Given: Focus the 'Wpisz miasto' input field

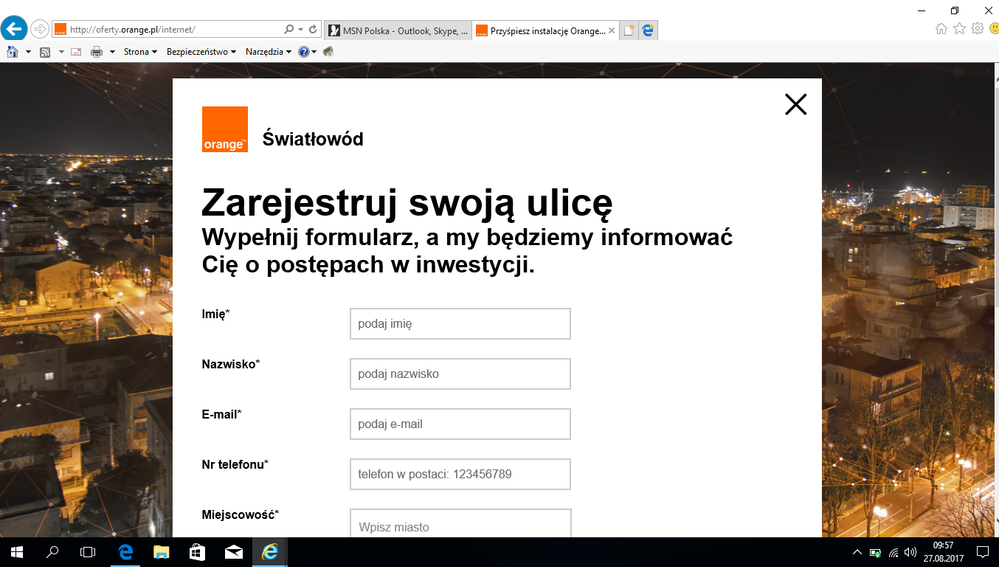Looking at the screenshot, I should (x=461, y=523).
